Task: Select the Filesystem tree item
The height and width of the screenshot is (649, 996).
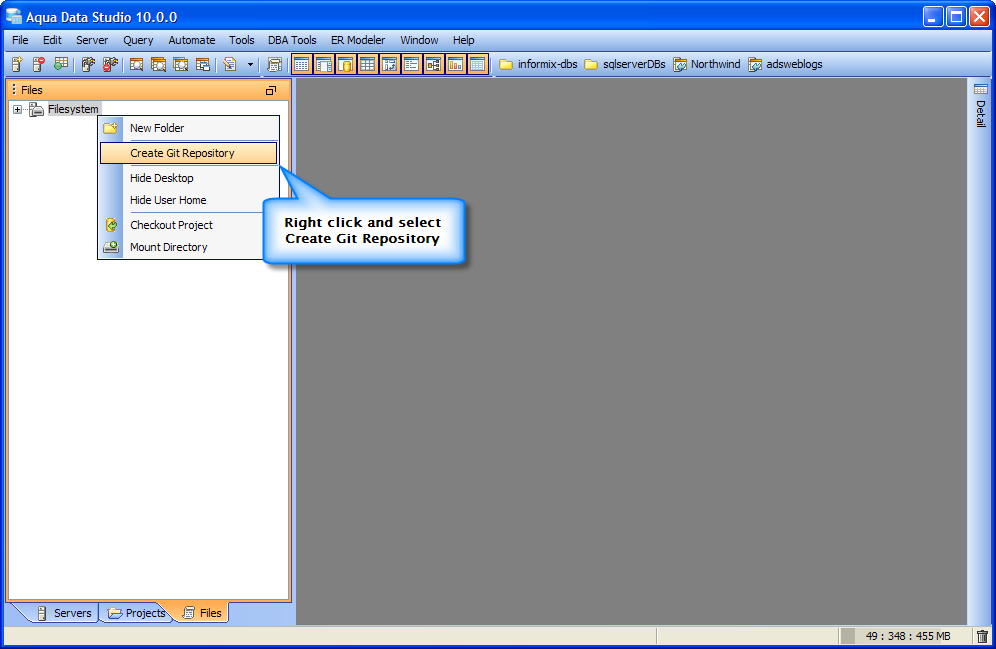Action: [73, 109]
